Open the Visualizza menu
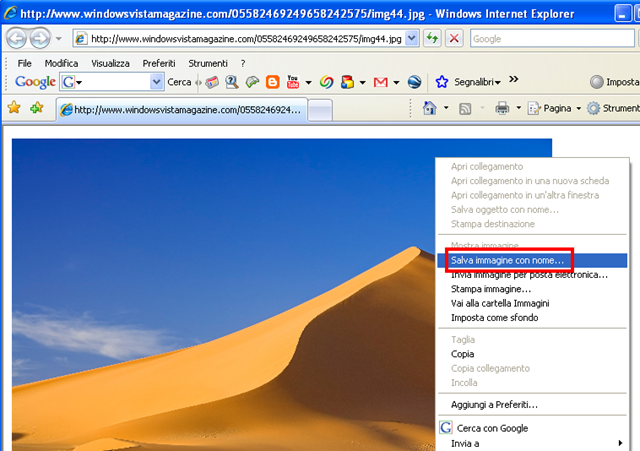 [110, 63]
